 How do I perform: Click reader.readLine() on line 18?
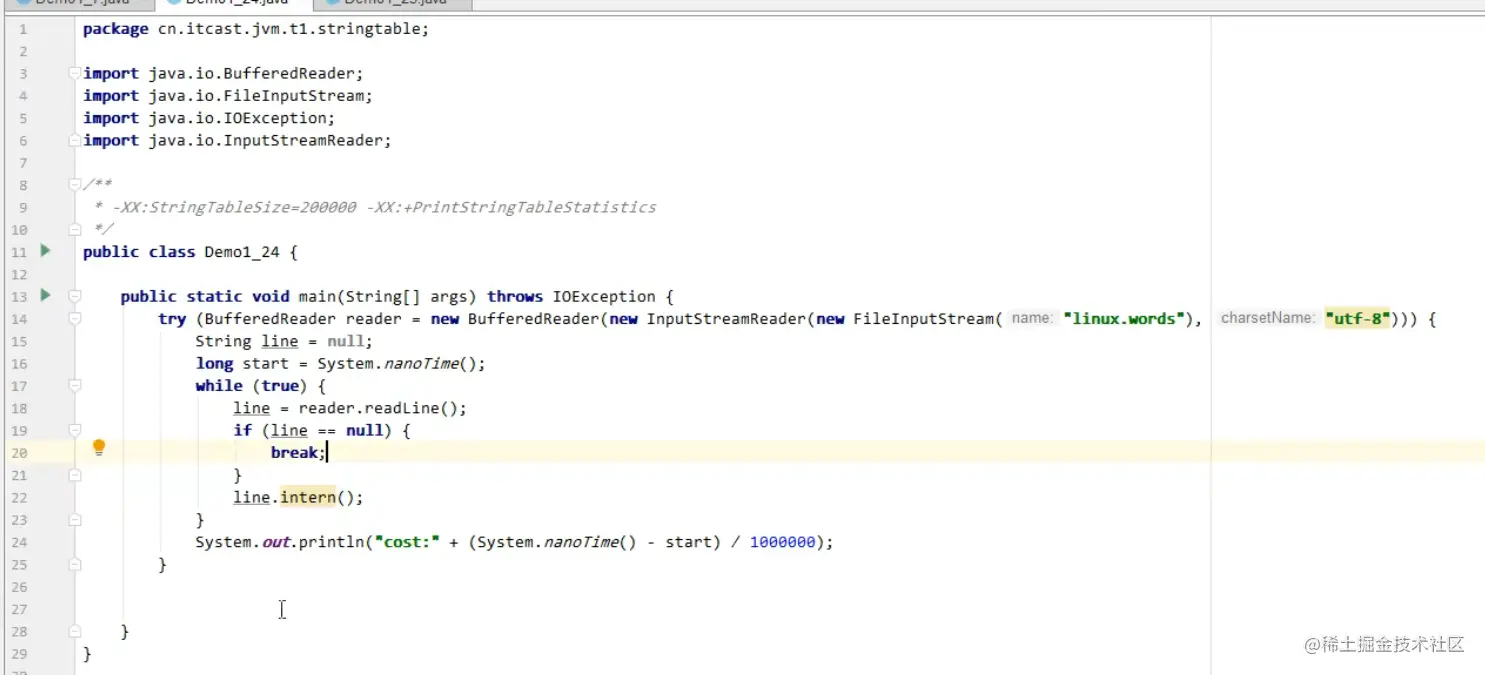point(378,408)
